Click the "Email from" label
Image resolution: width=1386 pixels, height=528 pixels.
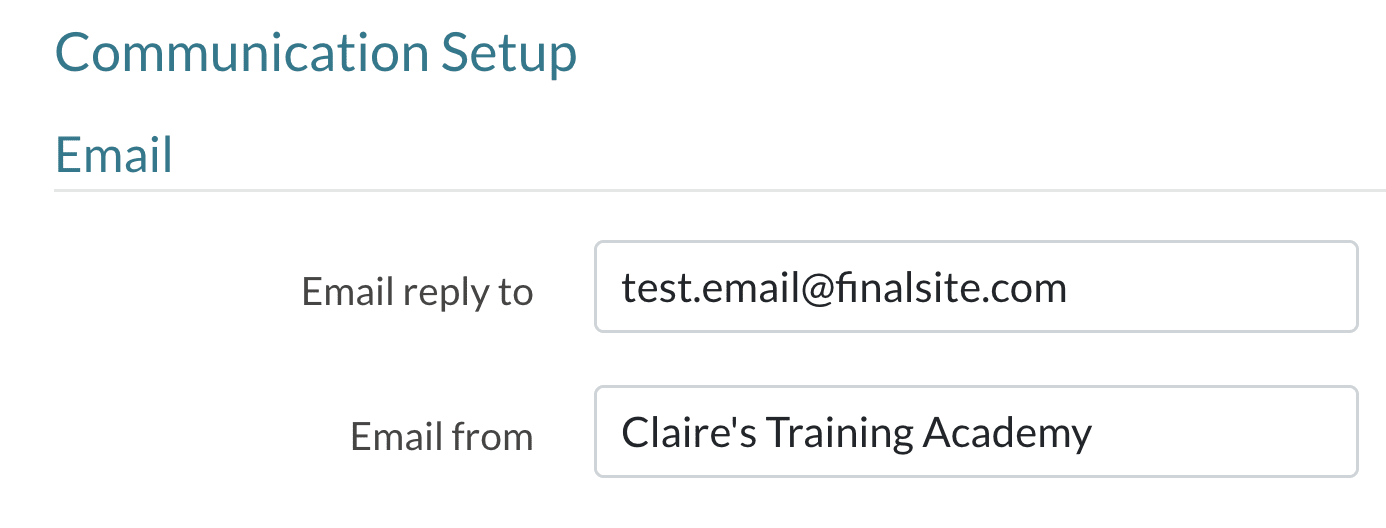click(441, 437)
